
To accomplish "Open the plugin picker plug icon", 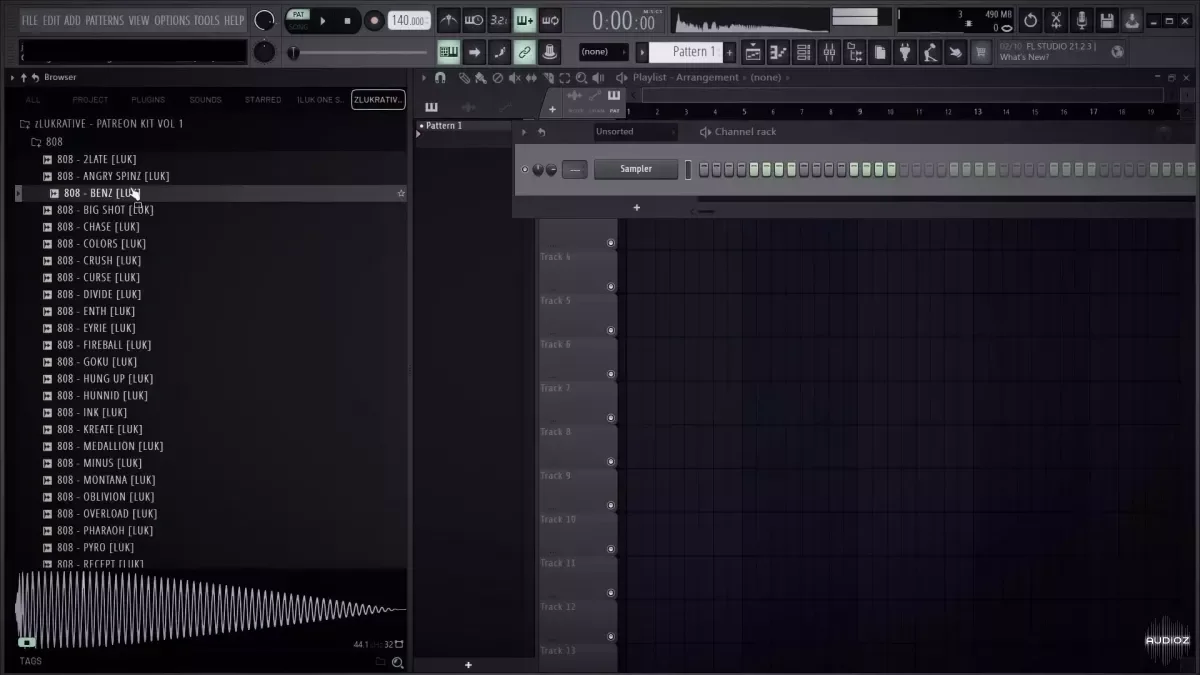I will [905, 52].
